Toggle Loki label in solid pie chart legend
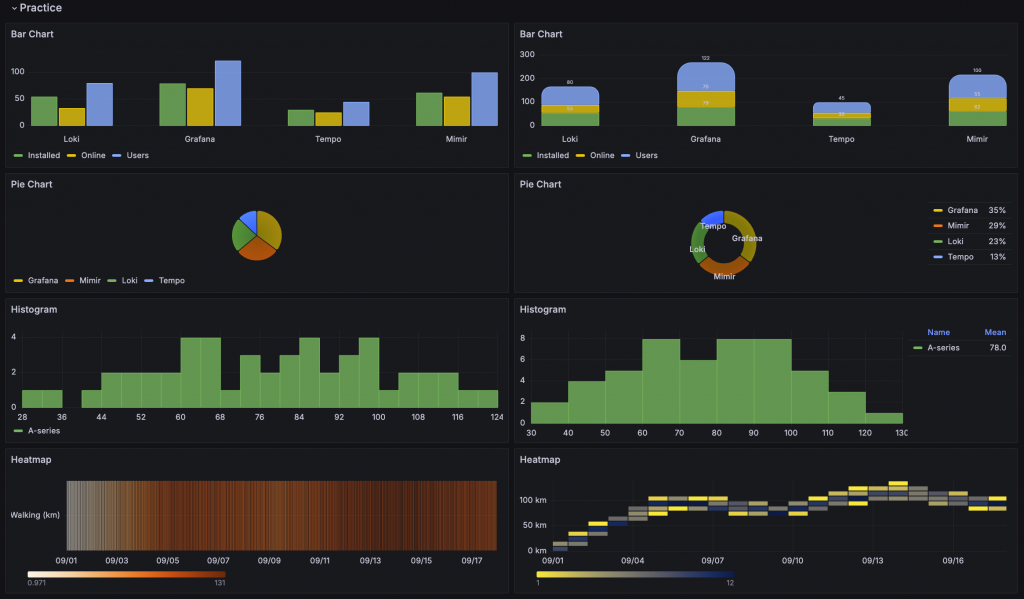The width and height of the screenshot is (1024, 599). point(129,280)
